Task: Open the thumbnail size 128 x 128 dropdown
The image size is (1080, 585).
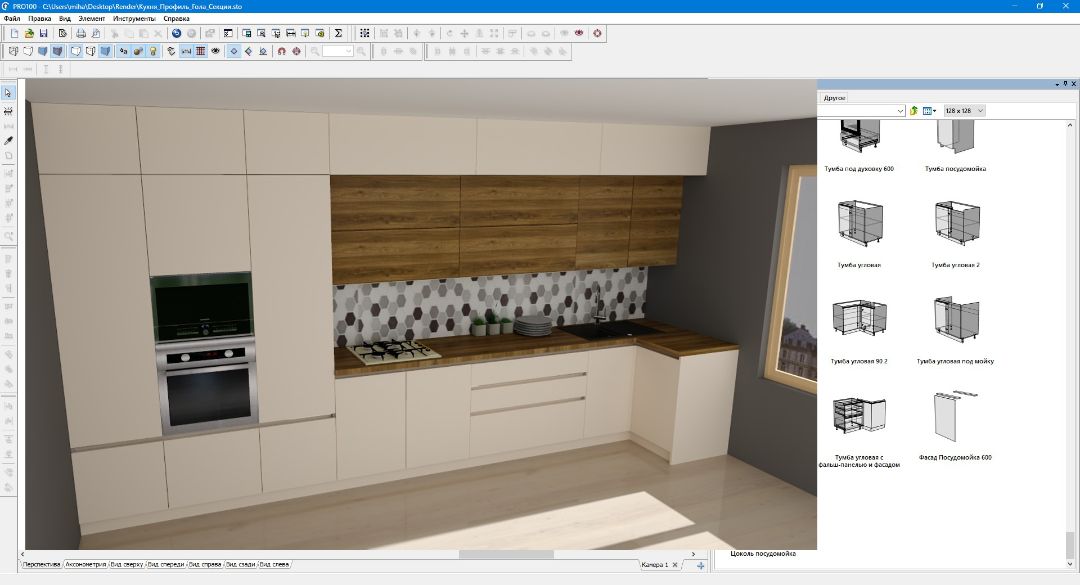Action: [965, 110]
